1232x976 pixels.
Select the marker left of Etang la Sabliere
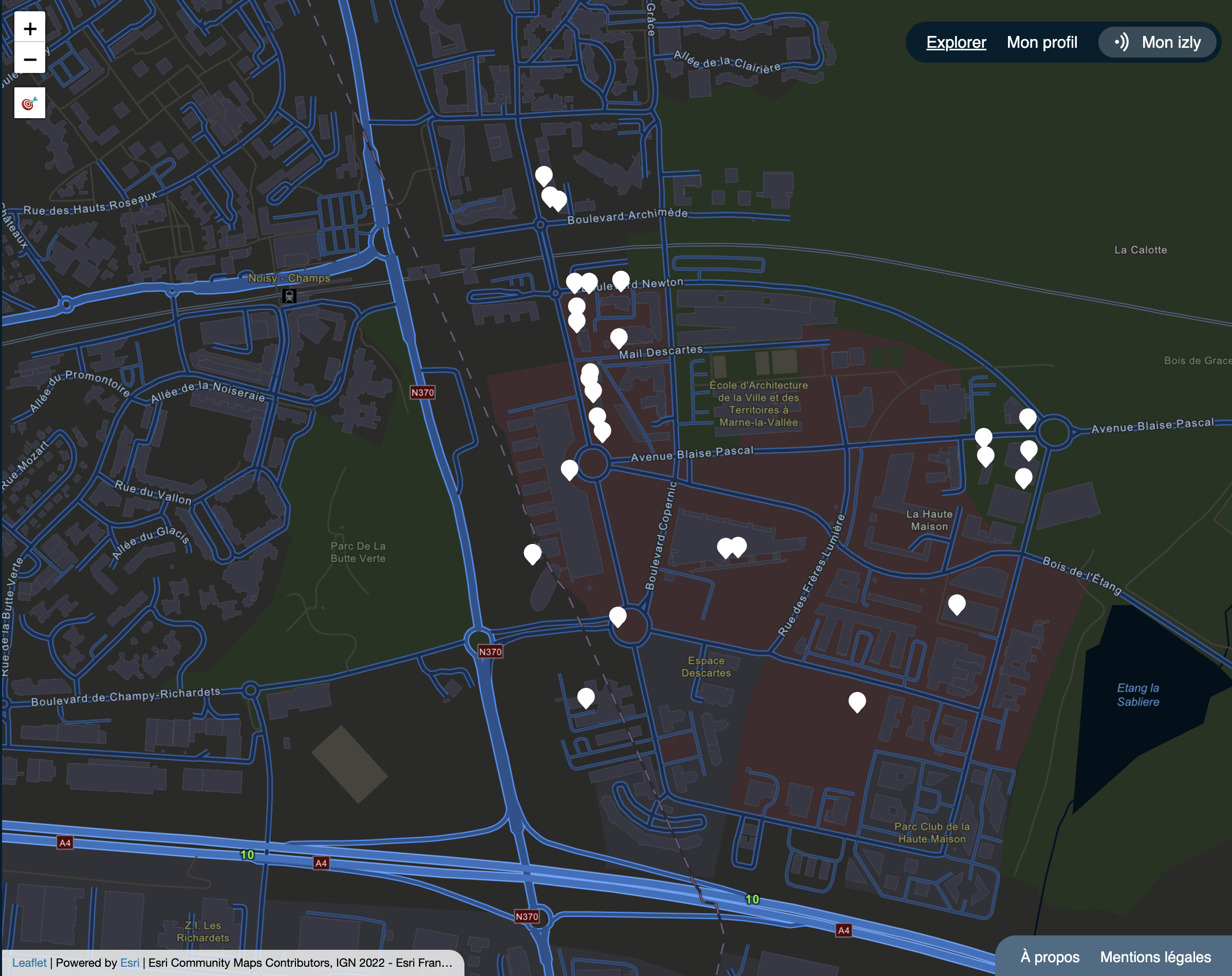[x=856, y=701]
